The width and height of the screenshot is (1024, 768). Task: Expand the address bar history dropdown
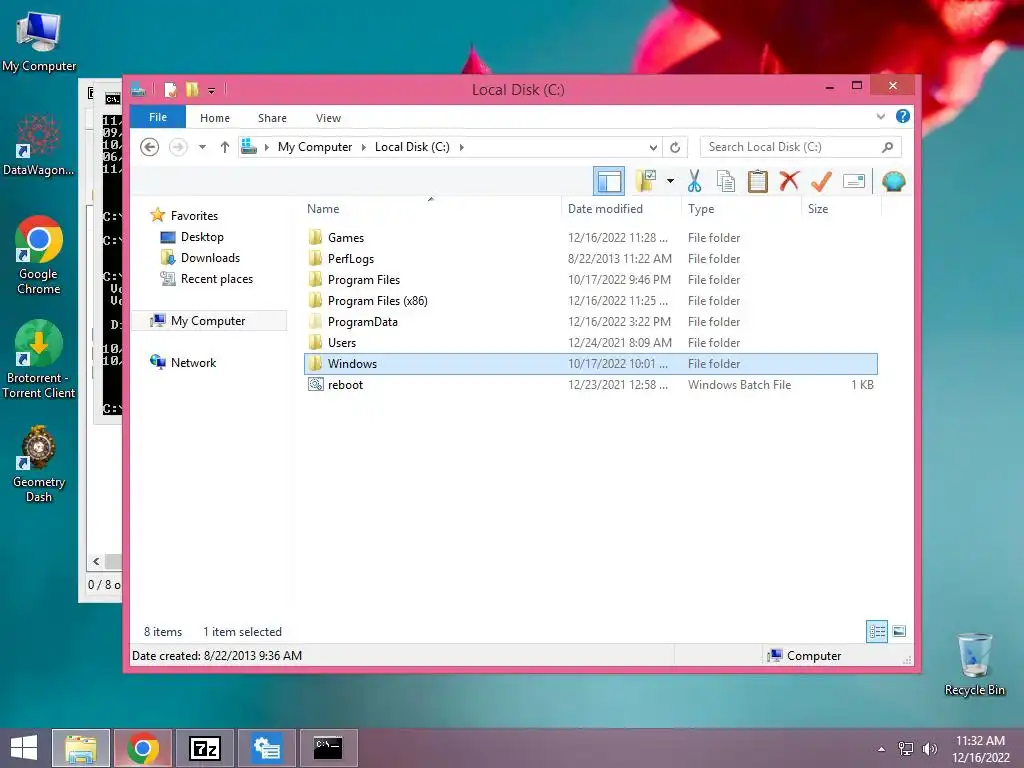pyautogui.click(x=652, y=147)
